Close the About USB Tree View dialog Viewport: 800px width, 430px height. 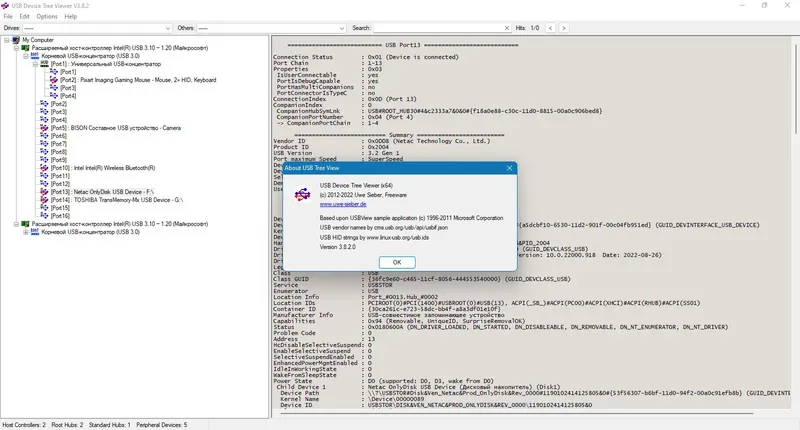pyautogui.click(x=509, y=168)
